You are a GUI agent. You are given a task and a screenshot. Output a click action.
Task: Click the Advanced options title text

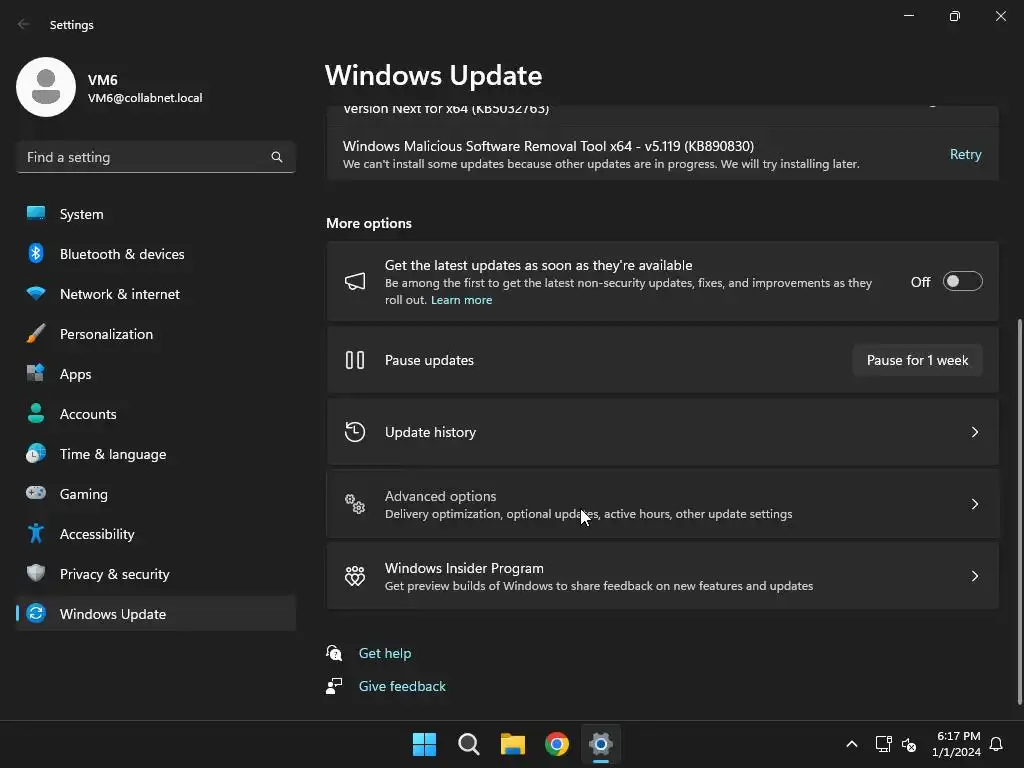pyautogui.click(x=440, y=496)
